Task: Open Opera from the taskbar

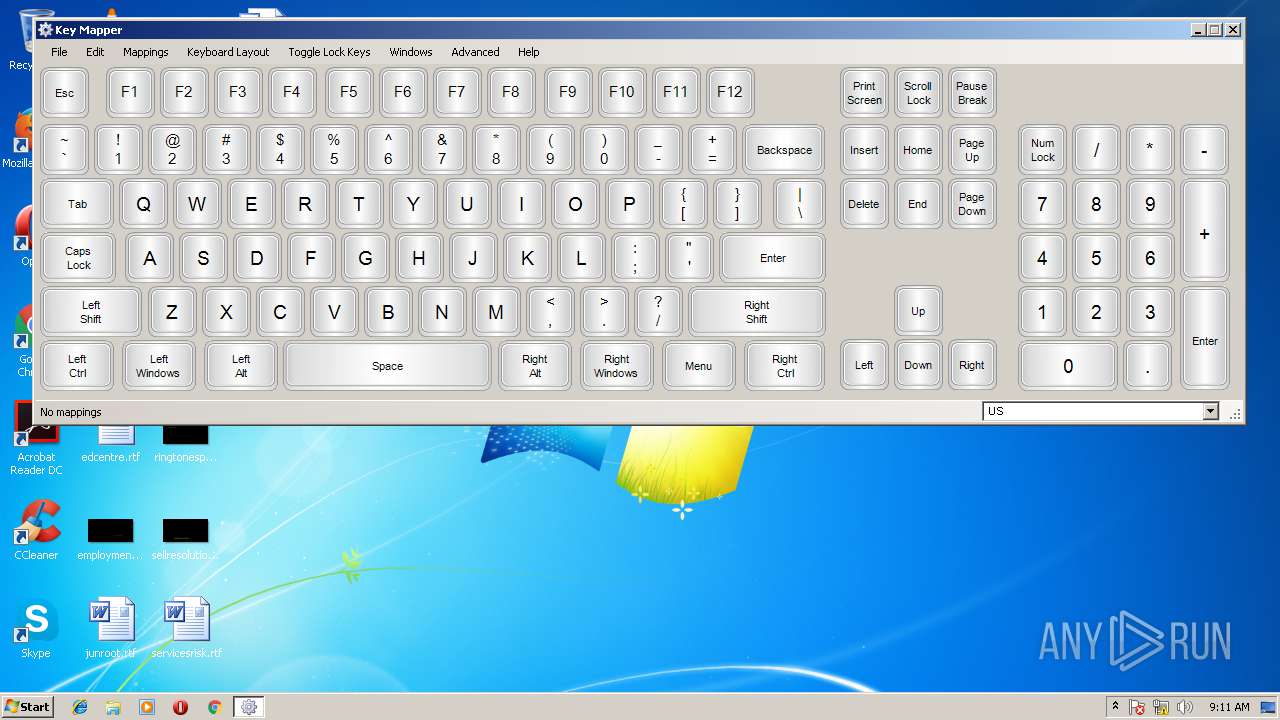Action: 181,707
